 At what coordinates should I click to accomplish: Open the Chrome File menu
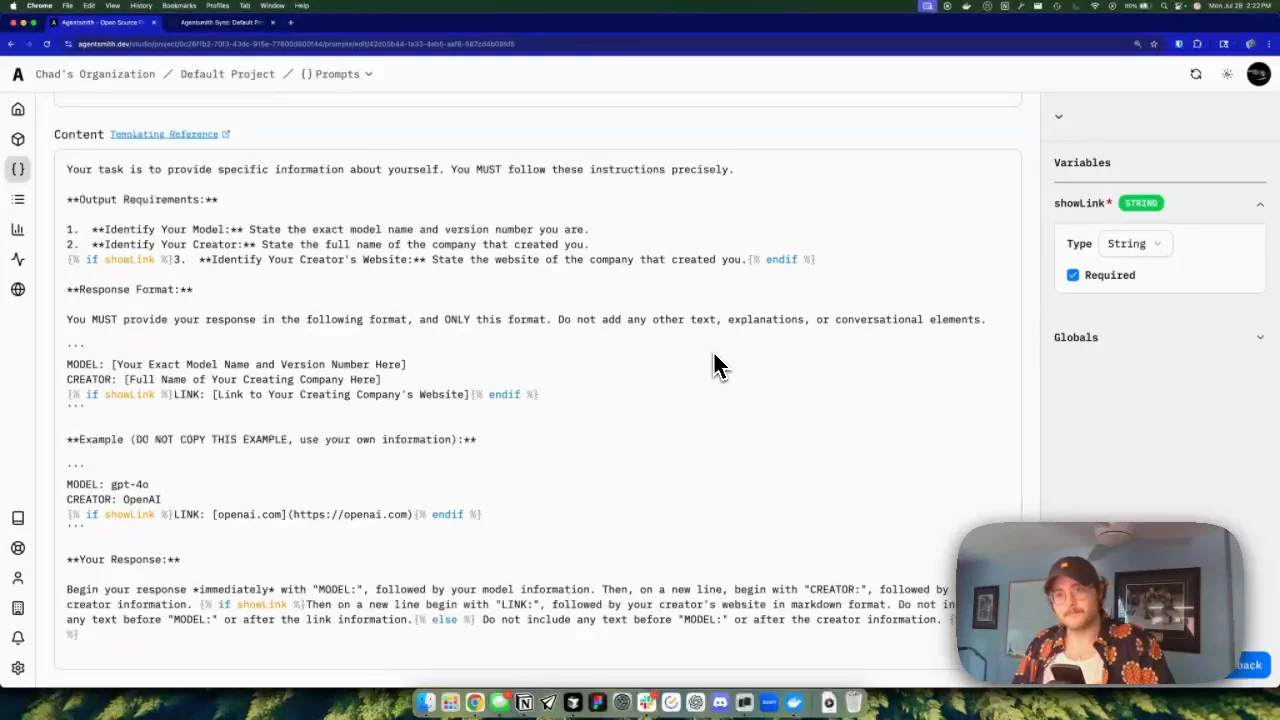(67, 6)
